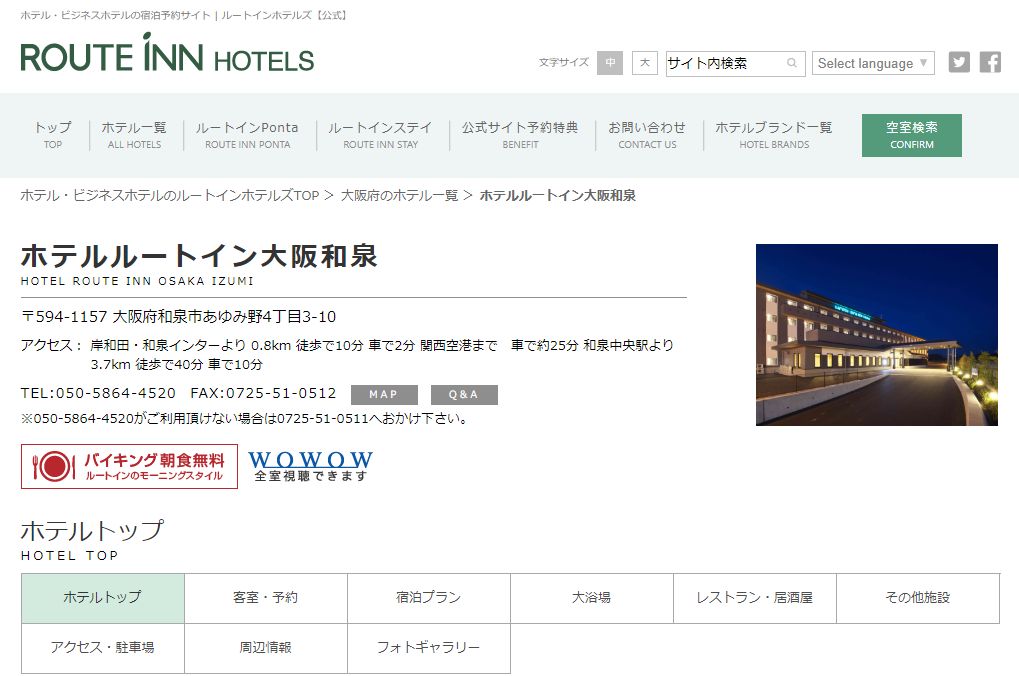Click the address 〒594-1157 text
The height and width of the screenshot is (676, 1019).
point(179,317)
